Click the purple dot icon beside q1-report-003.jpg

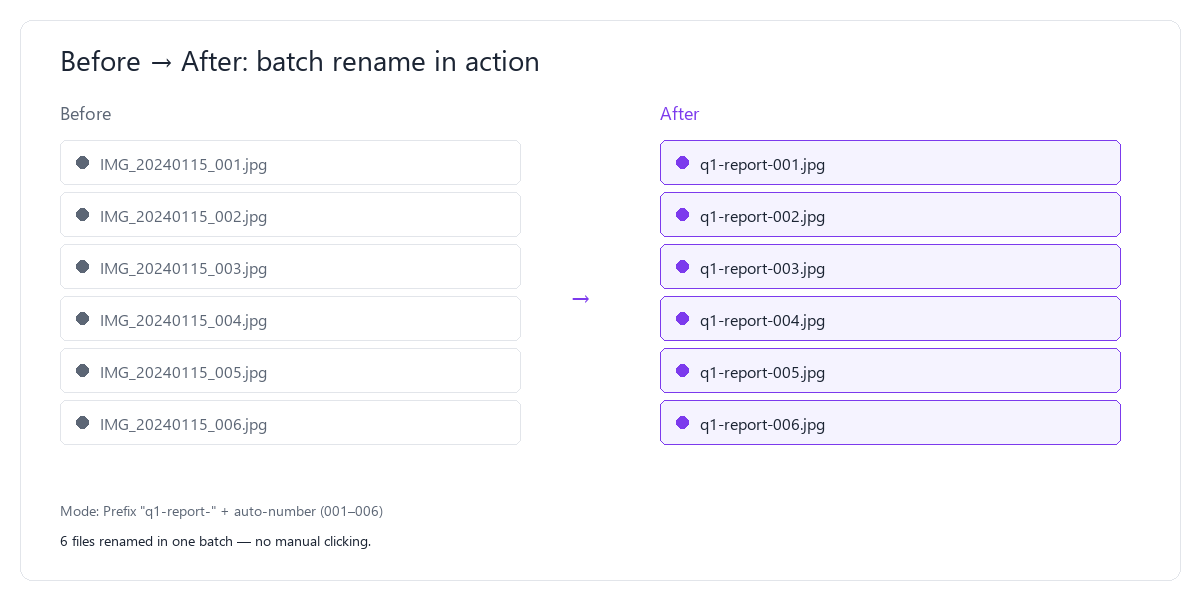click(683, 266)
